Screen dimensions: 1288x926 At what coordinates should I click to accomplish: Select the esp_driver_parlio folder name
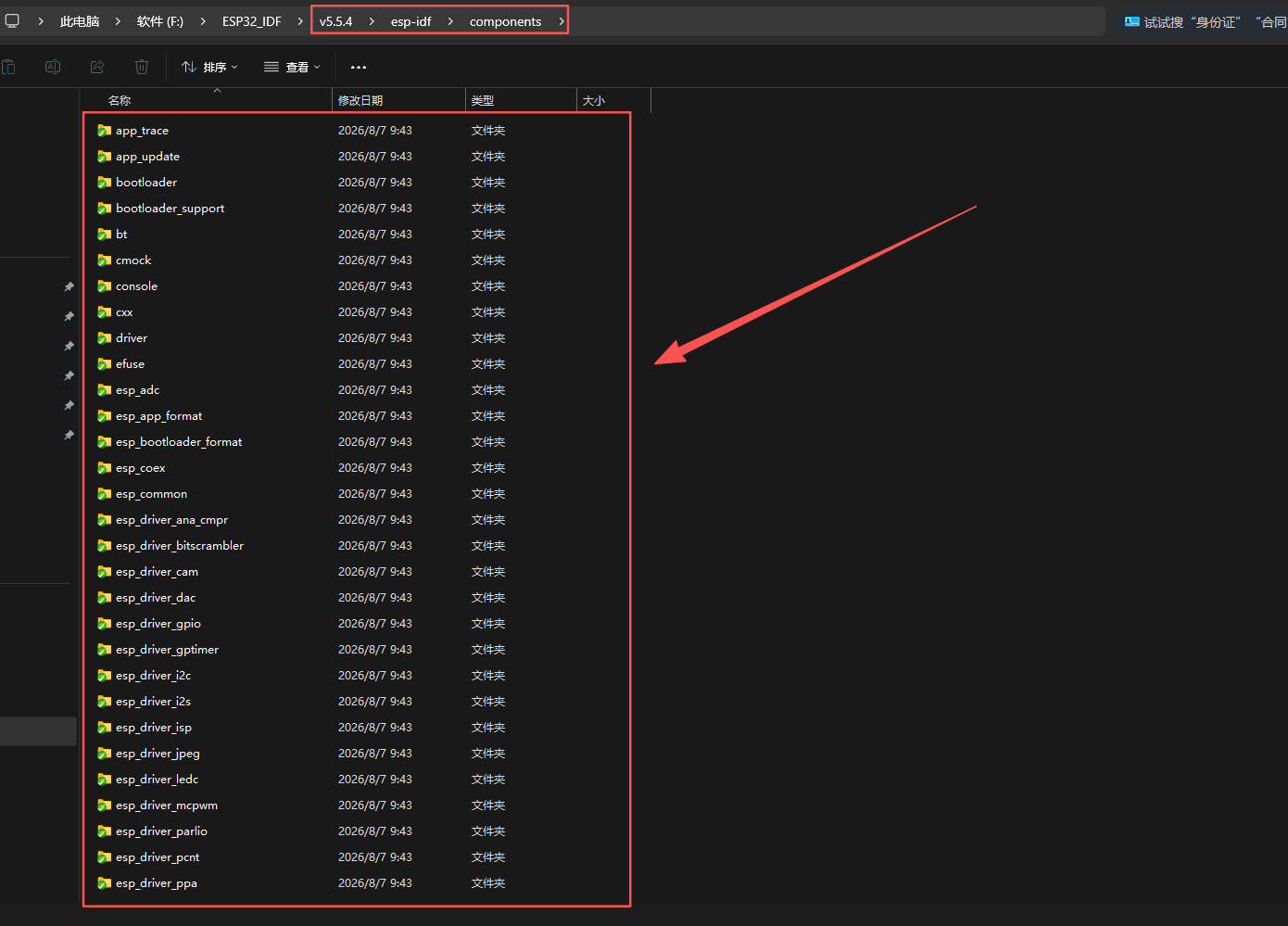[162, 831]
